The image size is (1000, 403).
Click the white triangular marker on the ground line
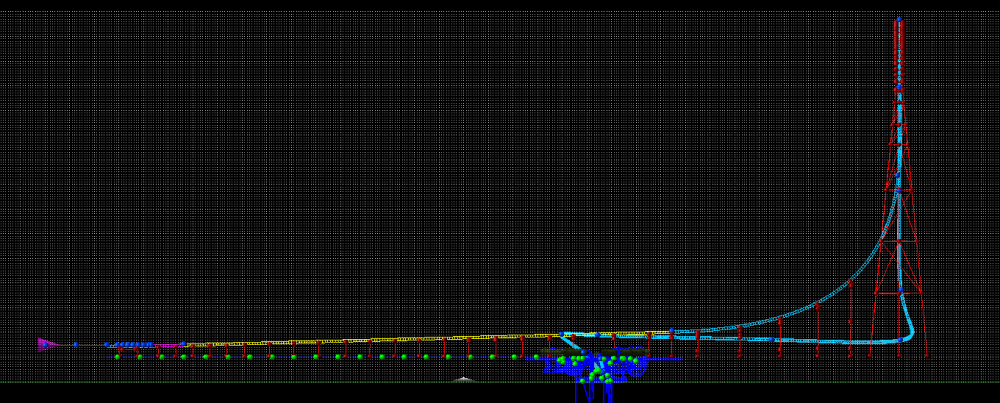[x=464, y=379]
